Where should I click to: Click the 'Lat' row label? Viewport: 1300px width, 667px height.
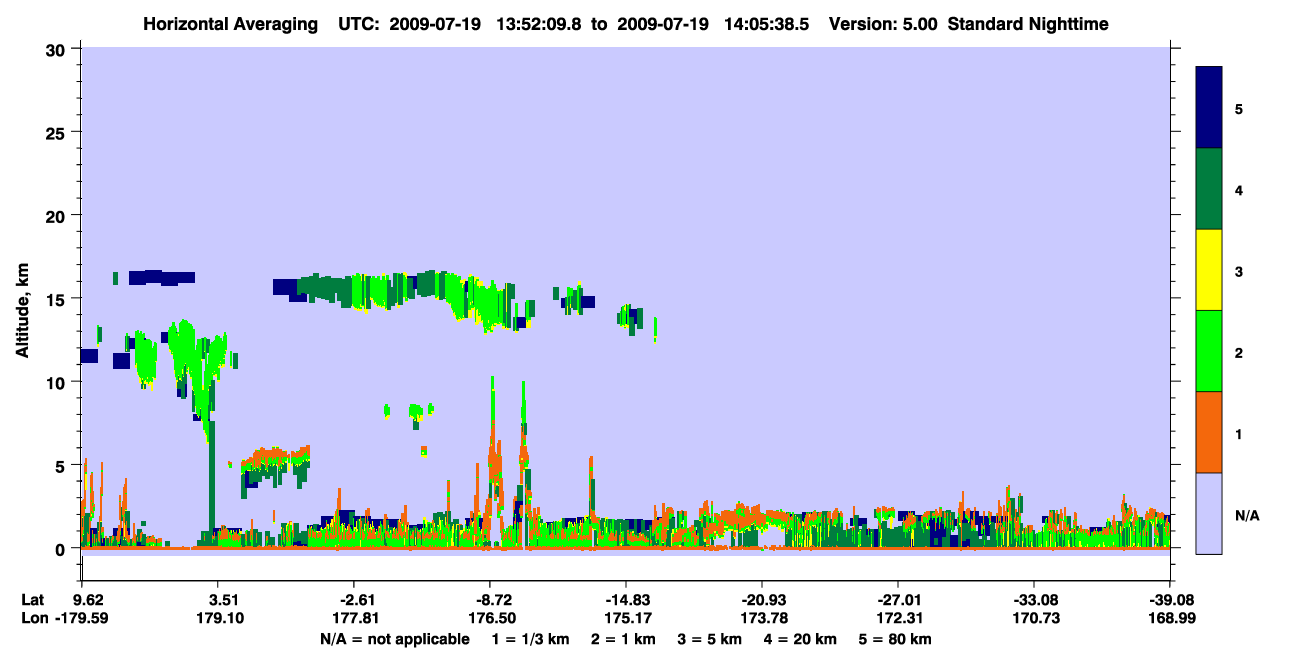click(x=33, y=600)
